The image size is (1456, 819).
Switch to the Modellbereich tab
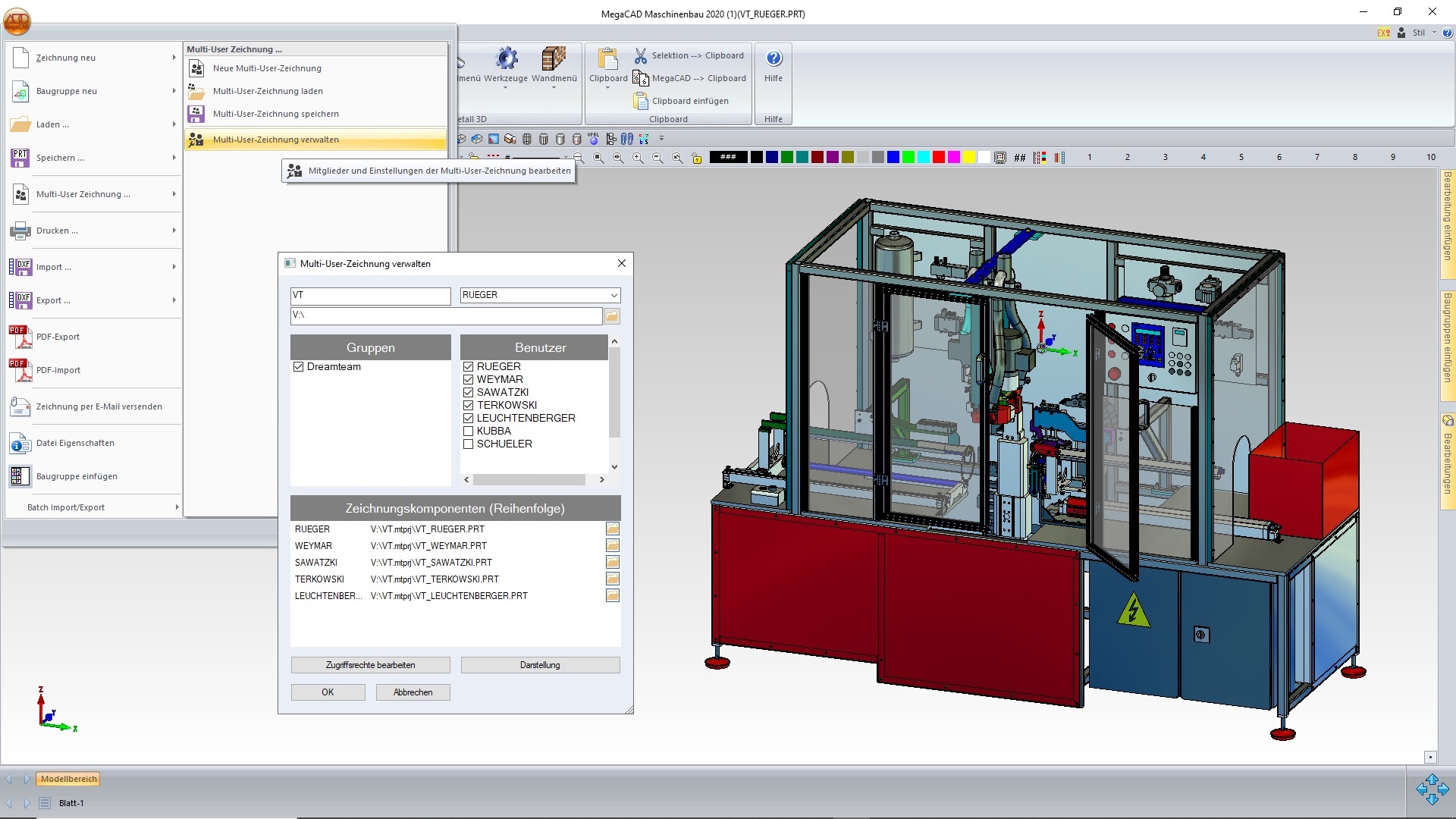click(69, 779)
